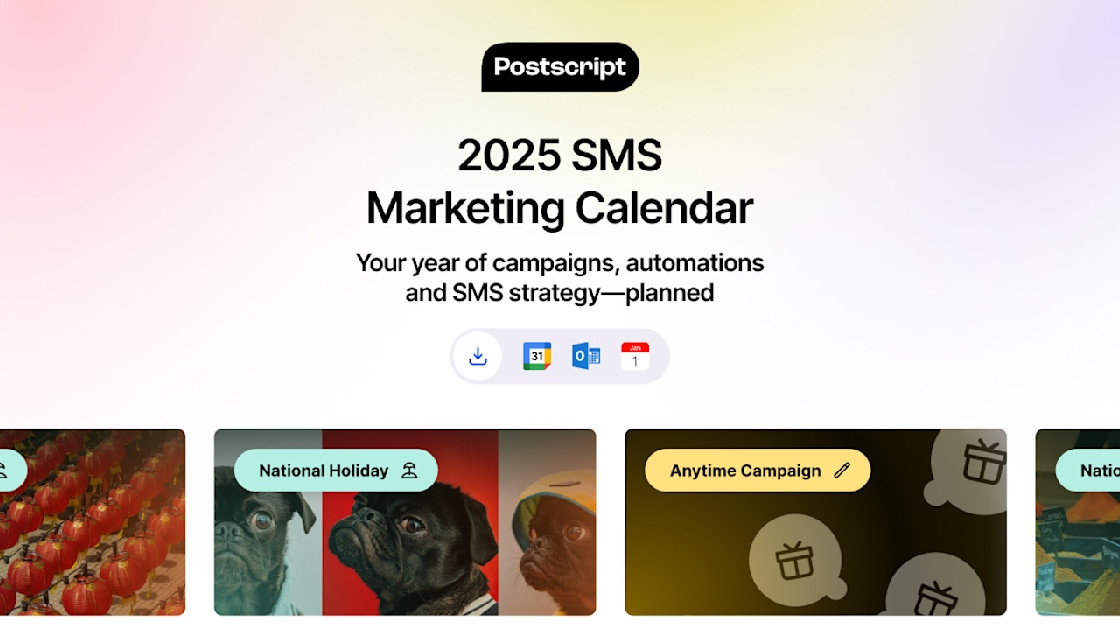Click the "2025 SMS Marketing Calendar" heading
The width and height of the screenshot is (1120, 630).
coord(560,181)
